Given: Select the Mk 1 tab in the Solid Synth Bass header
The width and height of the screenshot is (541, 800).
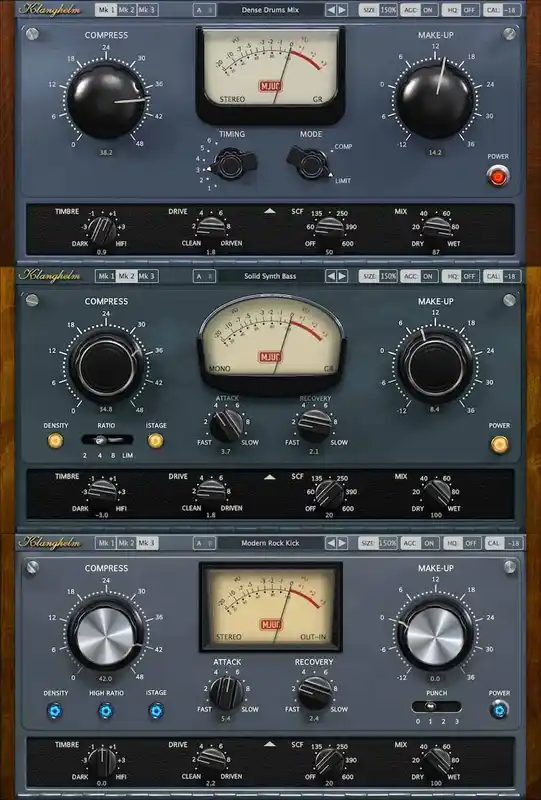Looking at the screenshot, I should [x=106, y=276].
